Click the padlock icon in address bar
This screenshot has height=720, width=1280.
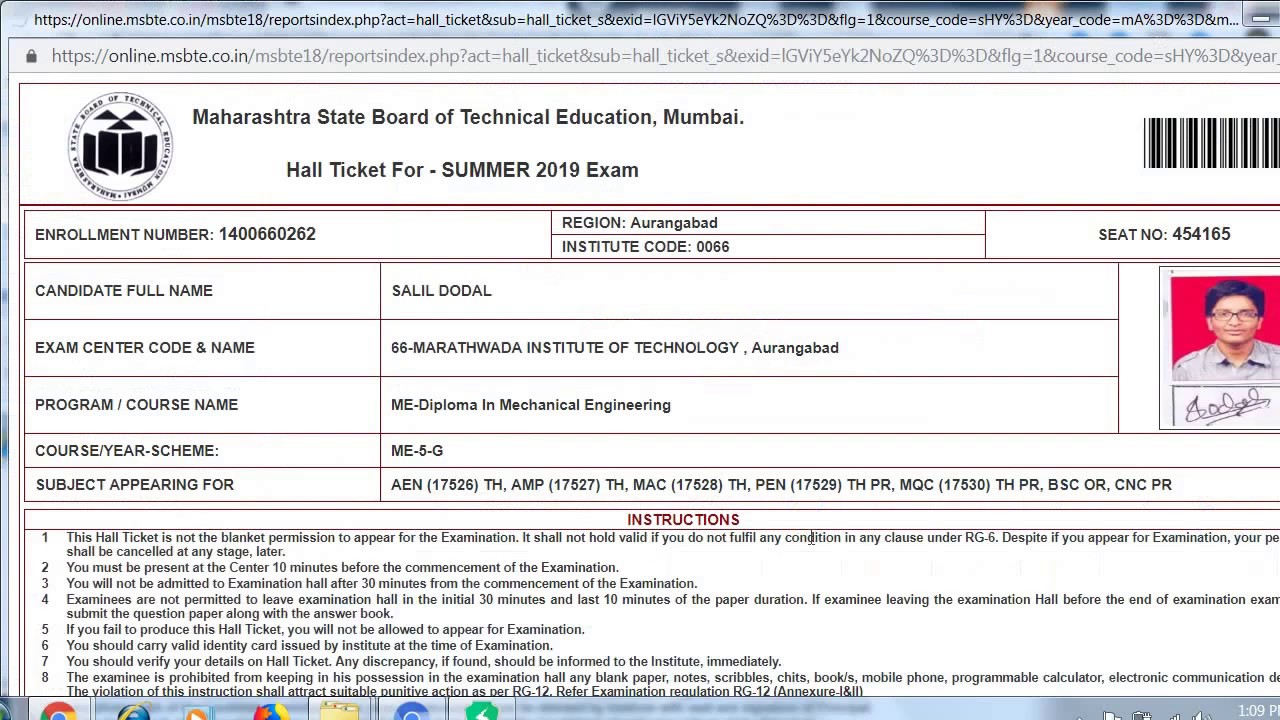(31, 56)
